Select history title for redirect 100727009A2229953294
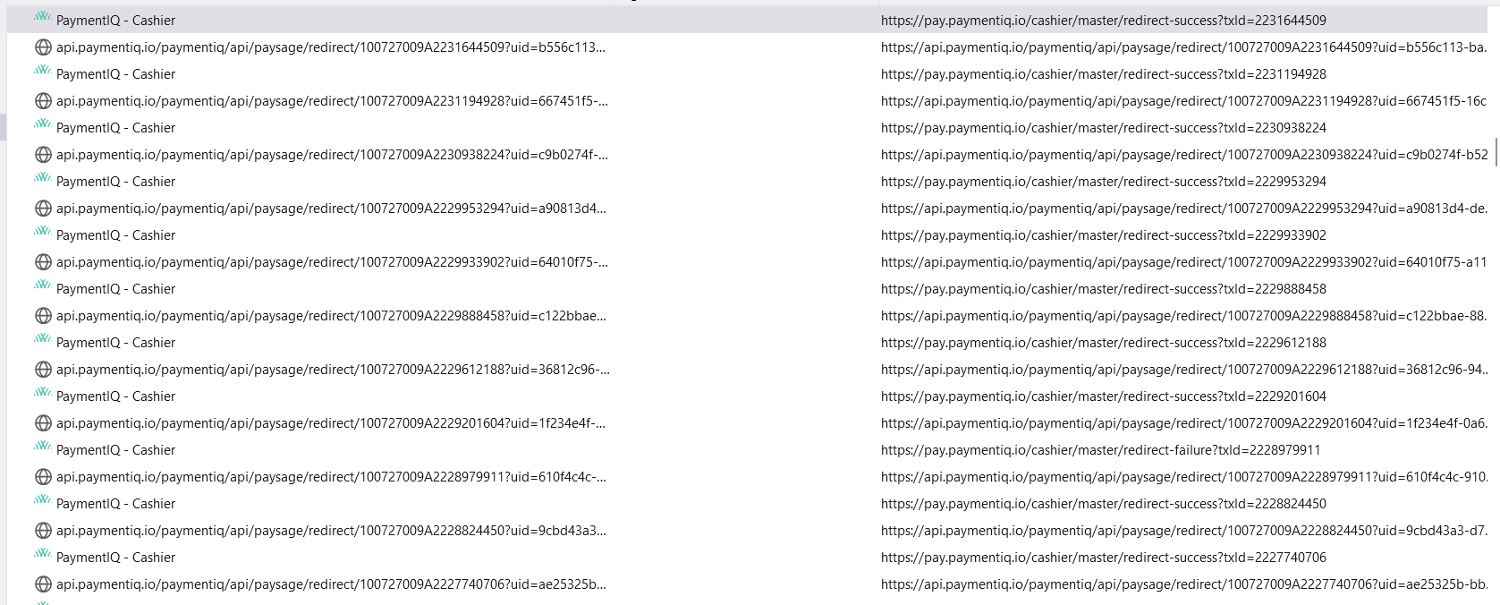This screenshot has height=605, width=1500. (x=331, y=208)
